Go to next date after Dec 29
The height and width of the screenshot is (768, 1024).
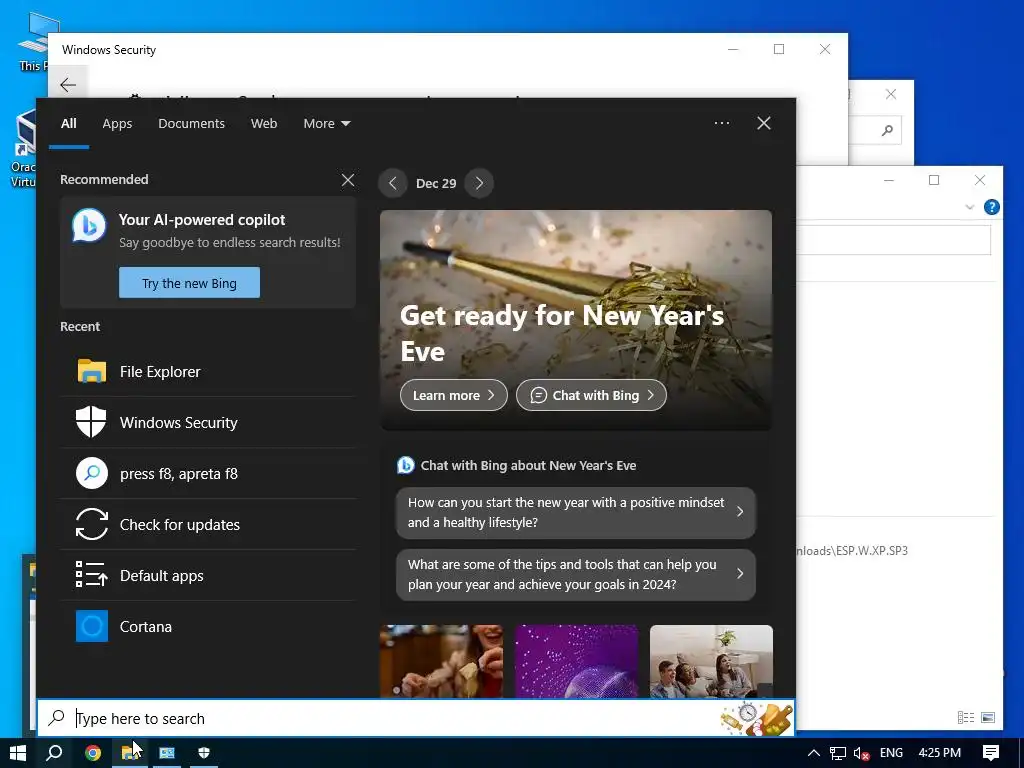(479, 184)
